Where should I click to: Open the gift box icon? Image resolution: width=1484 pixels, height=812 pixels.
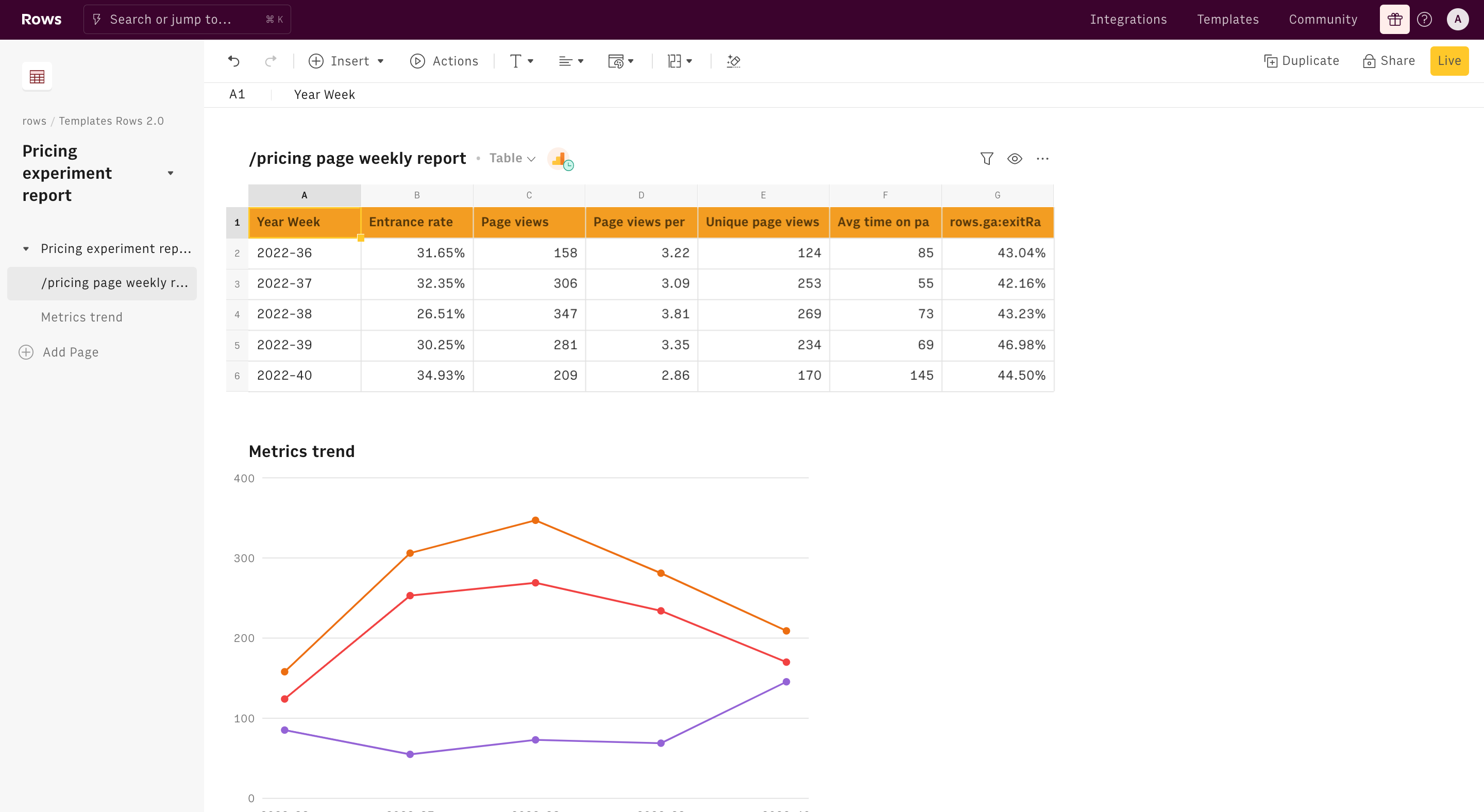coord(1394,20)
